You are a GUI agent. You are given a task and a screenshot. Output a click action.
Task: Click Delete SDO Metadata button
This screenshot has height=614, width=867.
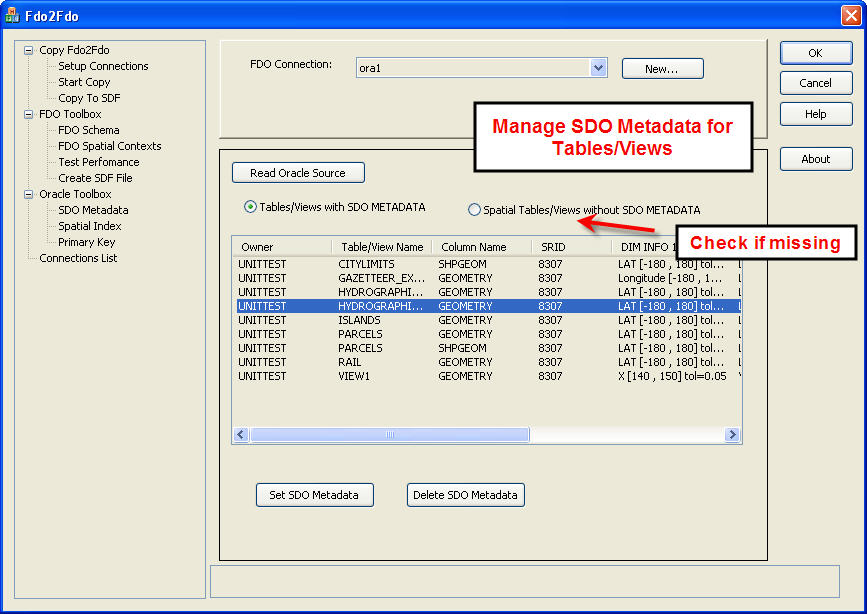click(x=466, y=495)
